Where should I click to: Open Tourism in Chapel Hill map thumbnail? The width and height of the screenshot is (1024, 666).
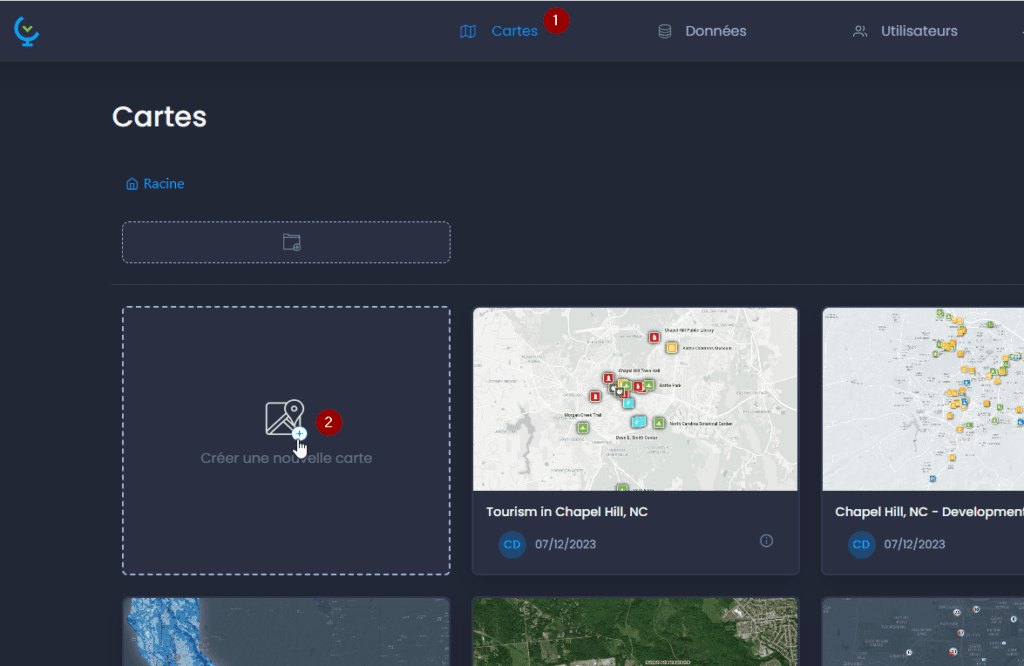(635, 399)
